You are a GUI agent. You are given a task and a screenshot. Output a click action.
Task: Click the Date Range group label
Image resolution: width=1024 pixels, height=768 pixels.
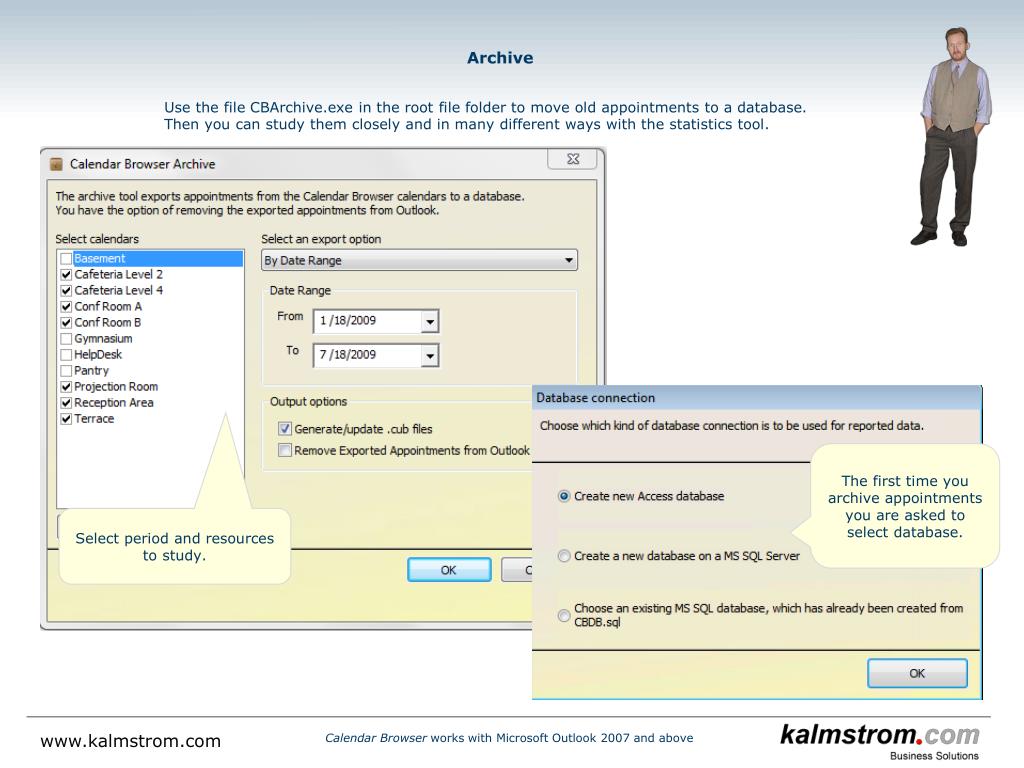point(300,291)
